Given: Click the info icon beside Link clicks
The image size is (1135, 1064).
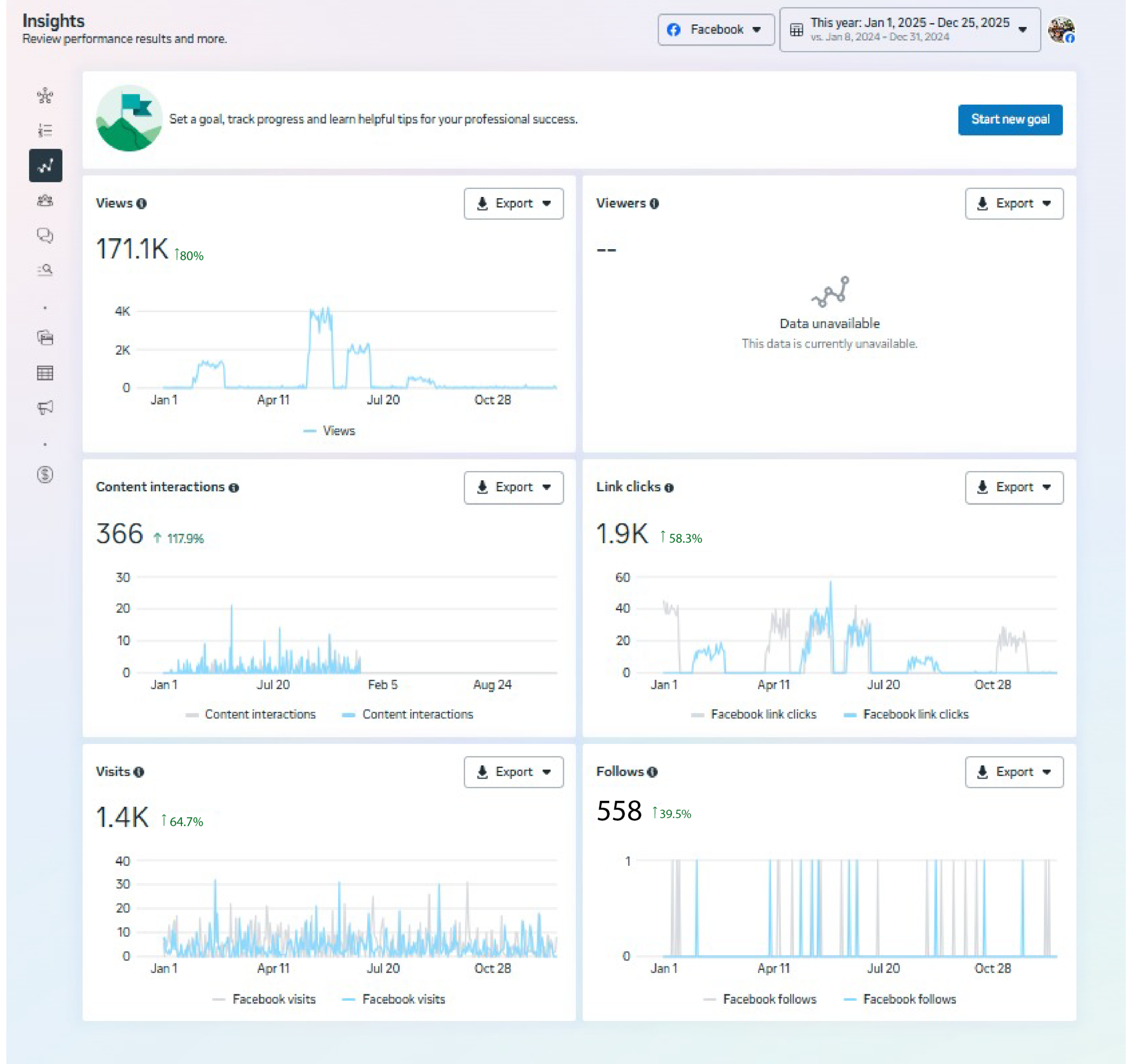Looking at the screenshot, I should tap(669, 487).
